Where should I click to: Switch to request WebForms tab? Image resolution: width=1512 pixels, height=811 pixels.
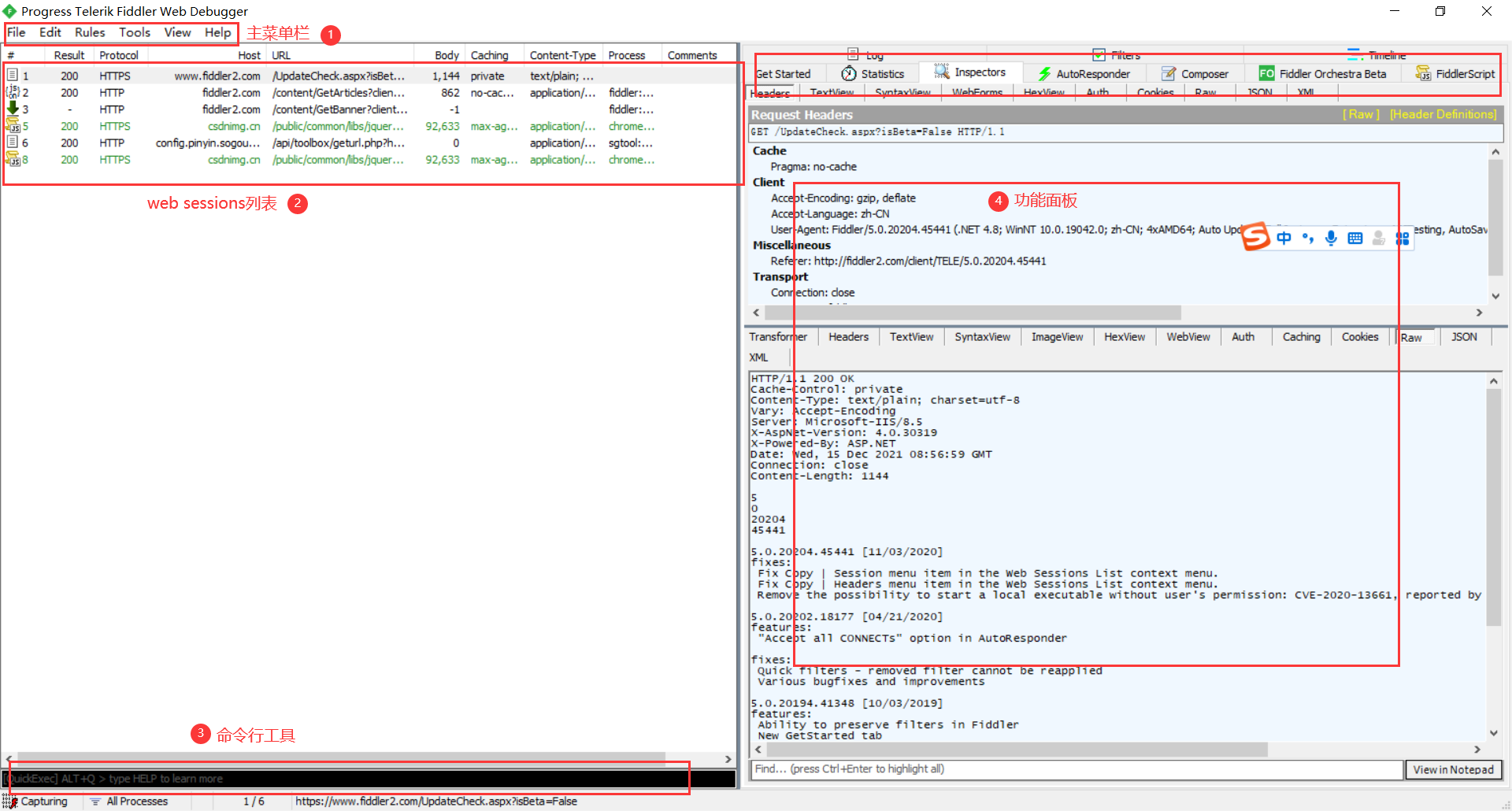pos(977,93)
